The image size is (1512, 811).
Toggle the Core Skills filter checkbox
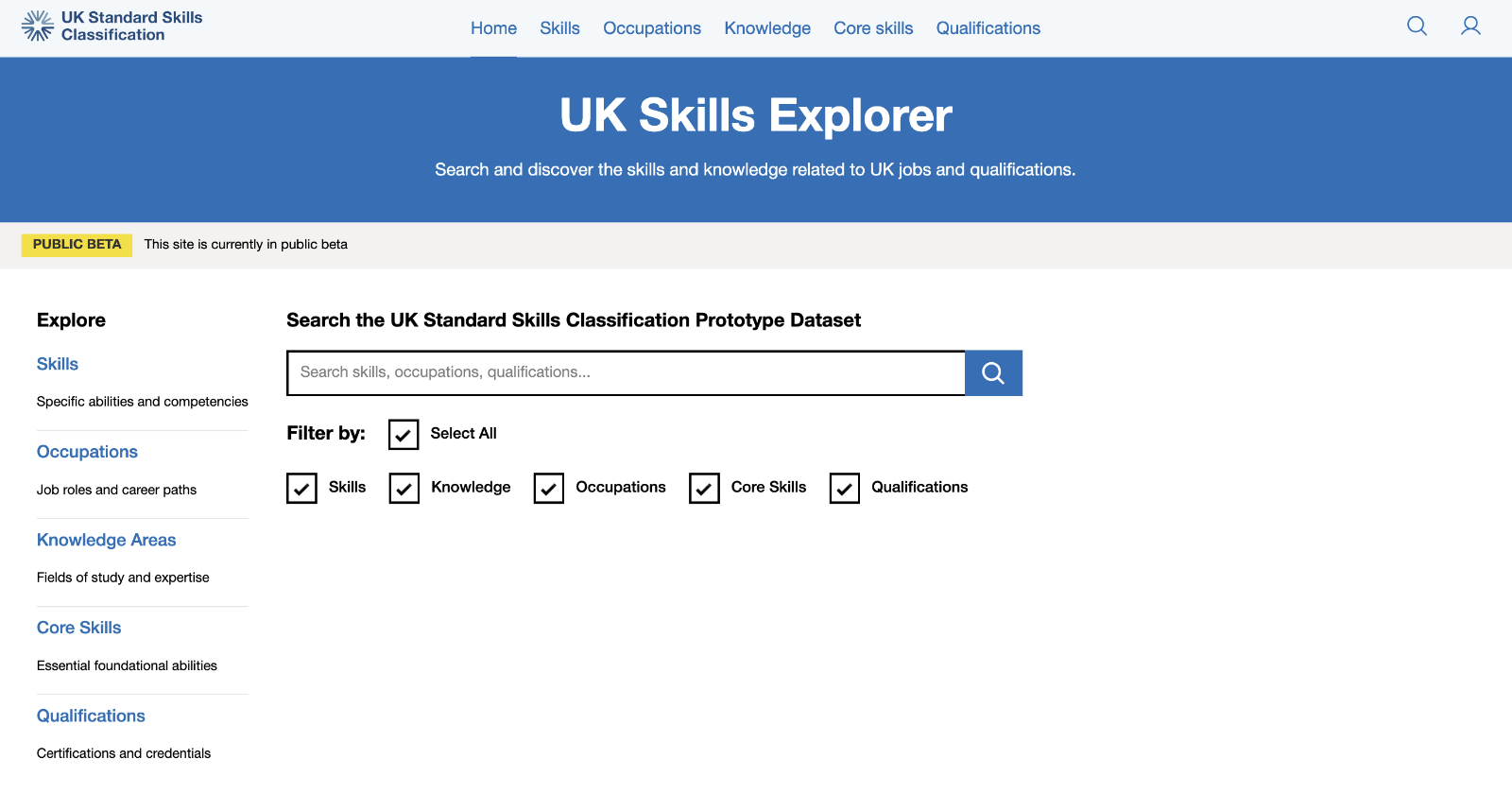point(704,489)
